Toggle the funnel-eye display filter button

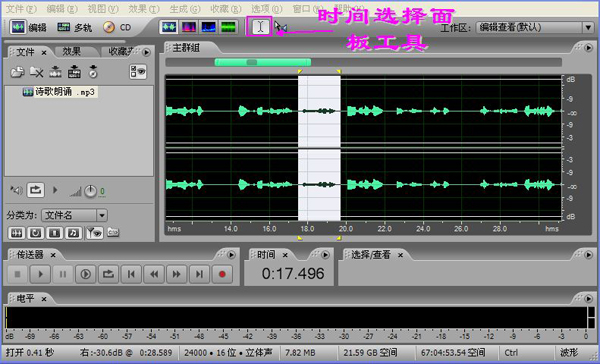pos(94,232)
